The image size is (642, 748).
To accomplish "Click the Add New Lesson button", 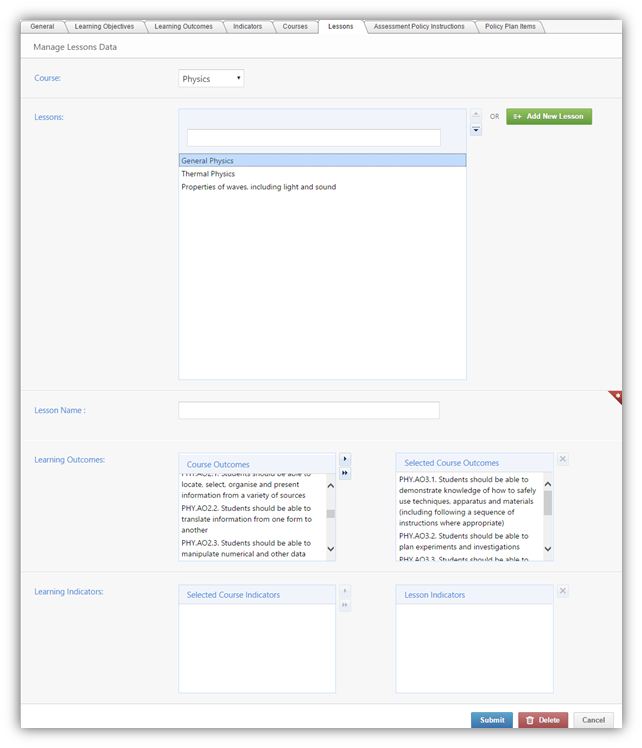I will point(549,116).
